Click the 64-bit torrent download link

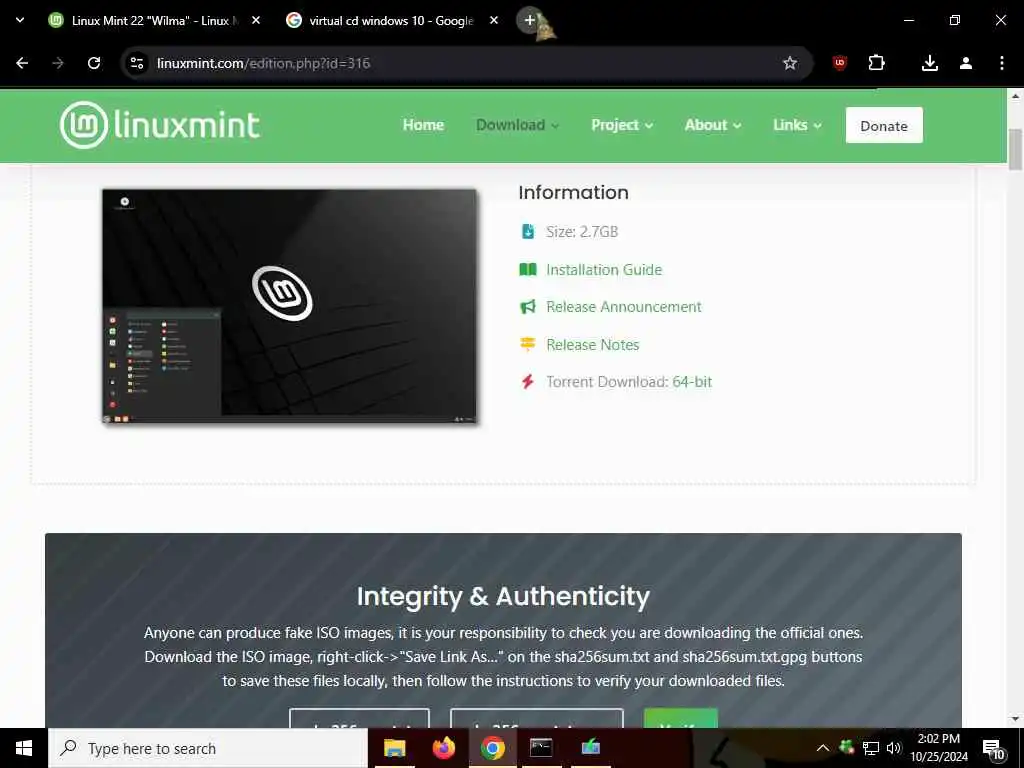click(692, 382)
